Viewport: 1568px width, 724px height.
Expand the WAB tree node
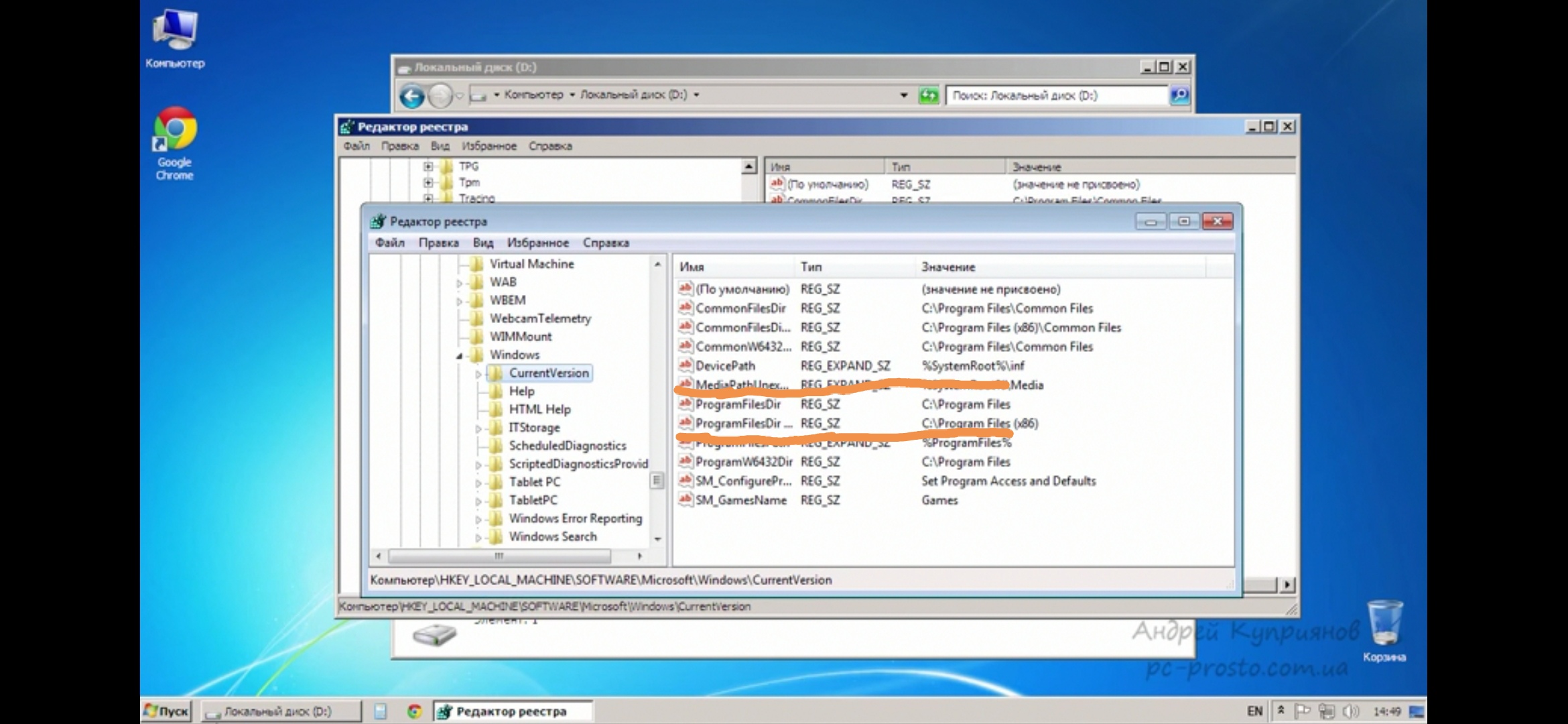tap(459, 283)
